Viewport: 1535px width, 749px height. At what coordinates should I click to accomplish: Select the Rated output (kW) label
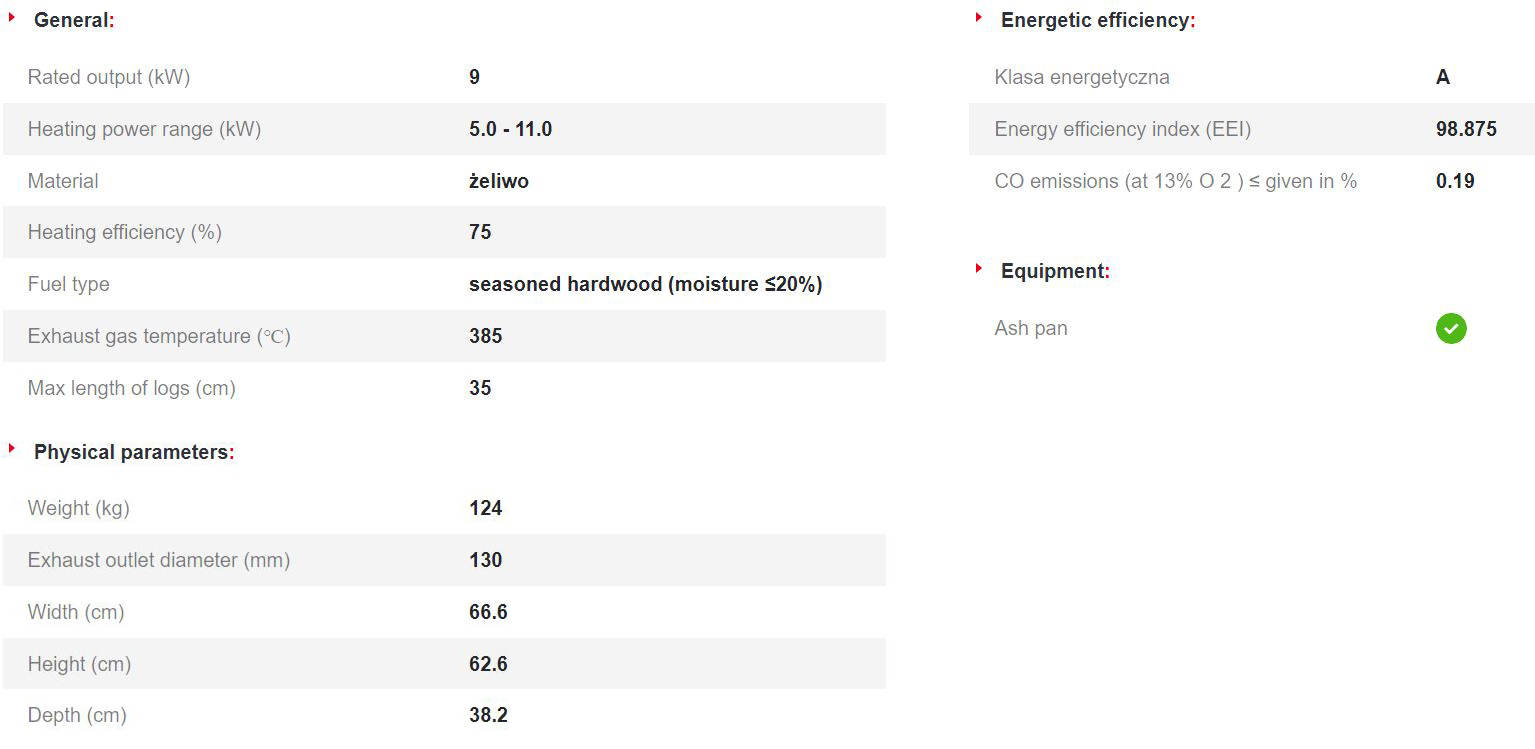(109, 77)
